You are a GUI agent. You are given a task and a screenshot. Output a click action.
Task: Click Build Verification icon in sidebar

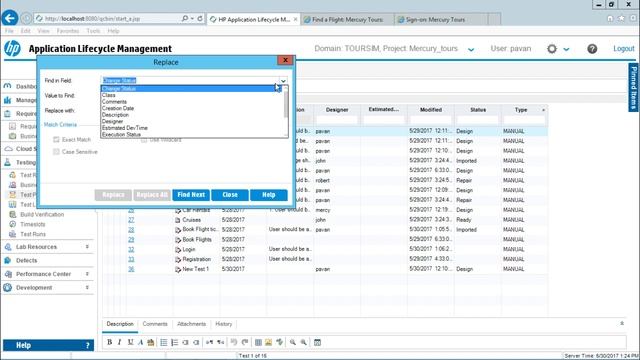[x=13, y=214]
